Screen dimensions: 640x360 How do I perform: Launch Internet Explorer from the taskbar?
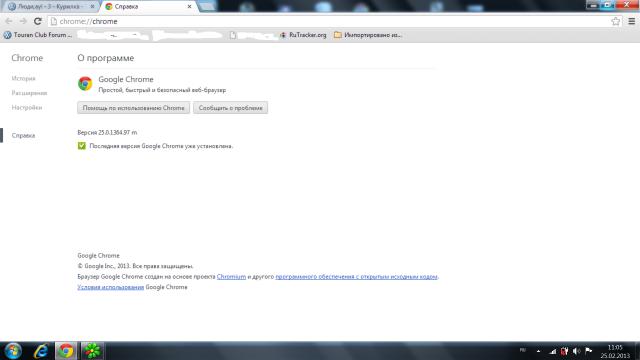41,351
